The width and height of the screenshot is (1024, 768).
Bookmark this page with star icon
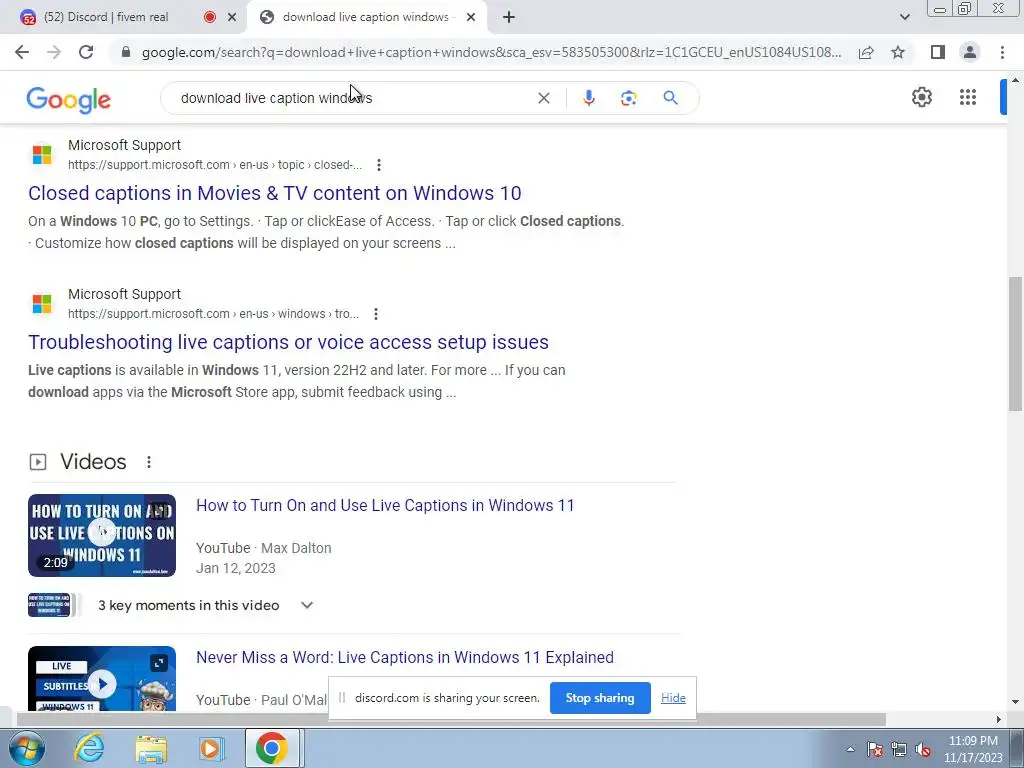pos(898,52)
